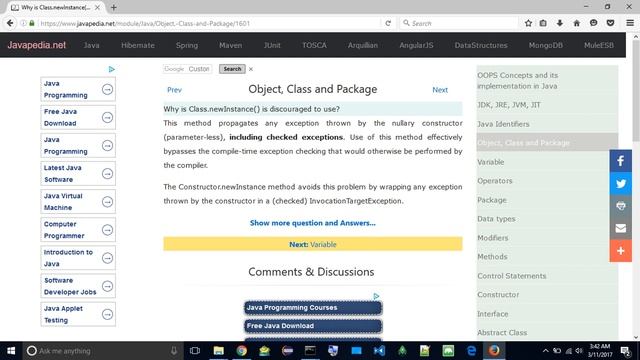Click into the Firefox Search box

pos(459,23)
